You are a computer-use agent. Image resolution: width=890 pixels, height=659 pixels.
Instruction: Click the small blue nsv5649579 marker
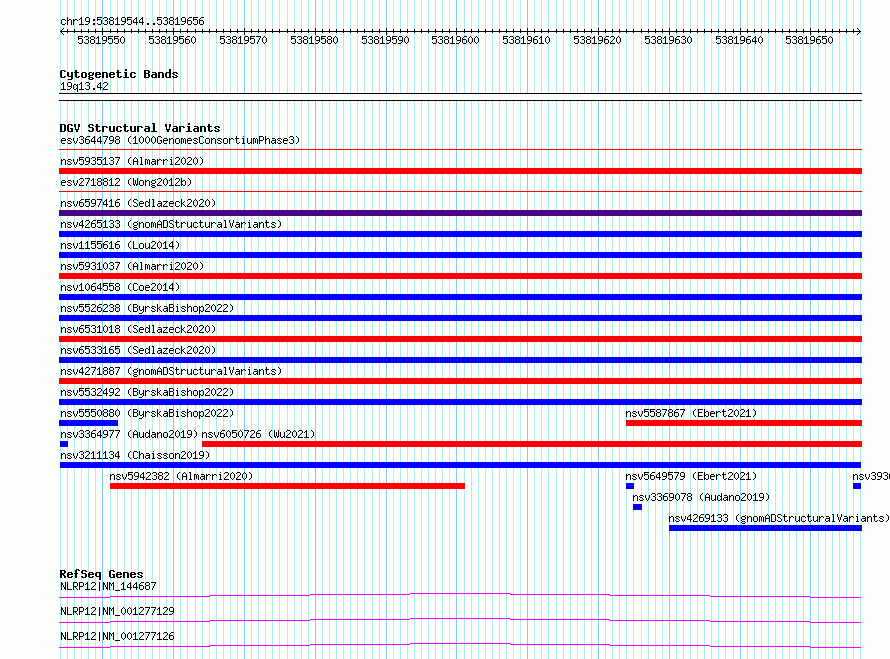(x=629, y=486)
